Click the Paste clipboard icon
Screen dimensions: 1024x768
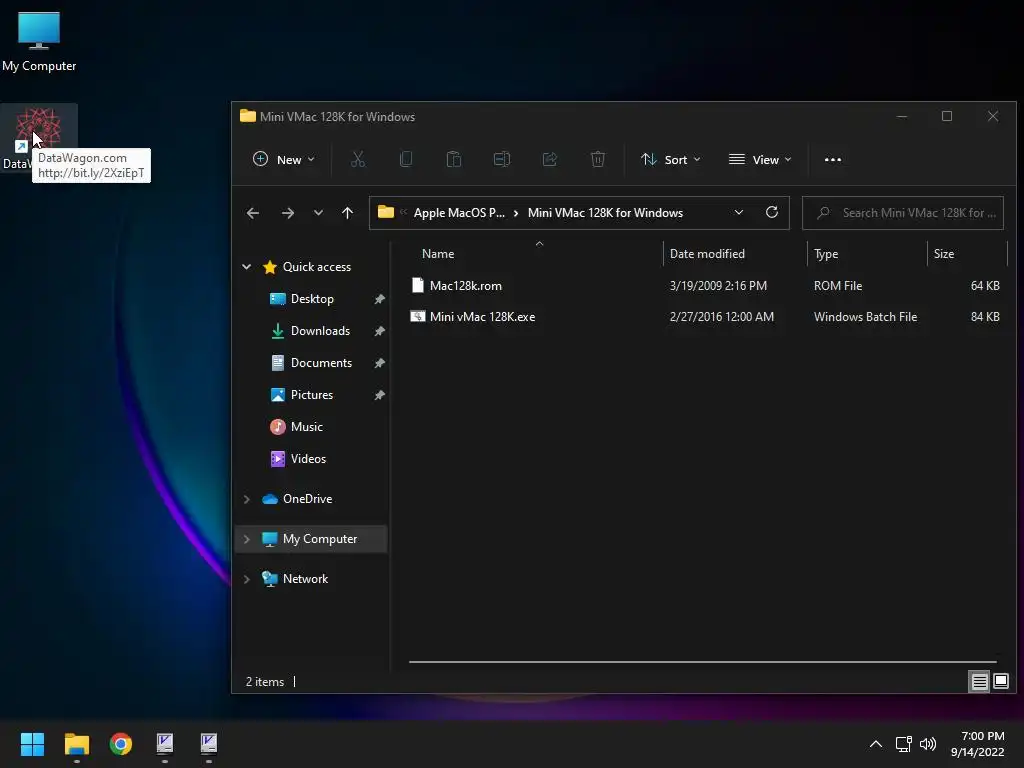coord(454,159)
